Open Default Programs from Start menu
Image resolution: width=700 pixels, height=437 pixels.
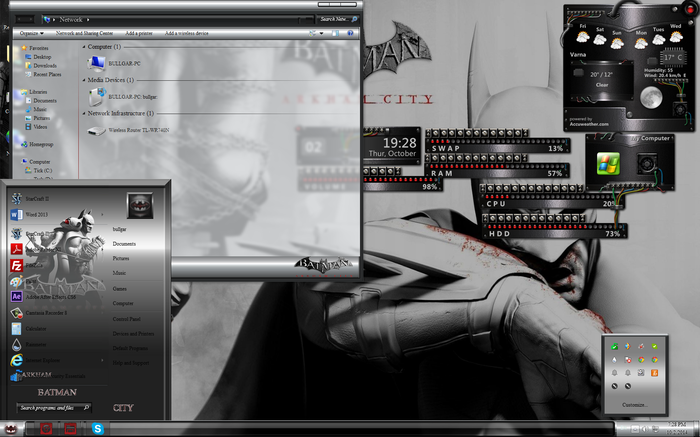[x=130, y=348]
